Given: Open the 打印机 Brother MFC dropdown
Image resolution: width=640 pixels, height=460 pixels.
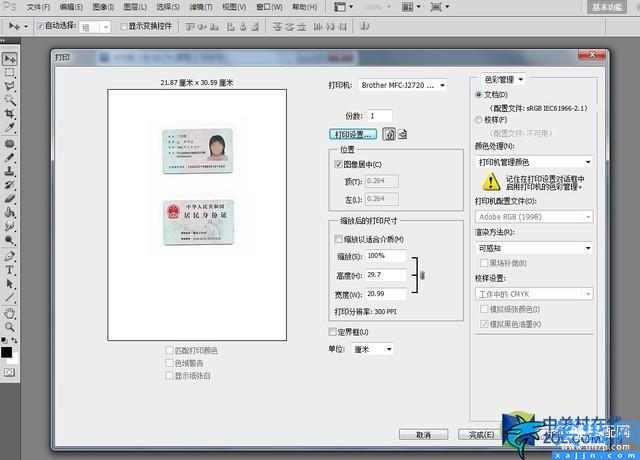Looking at the screenshot, I should 402,85.
